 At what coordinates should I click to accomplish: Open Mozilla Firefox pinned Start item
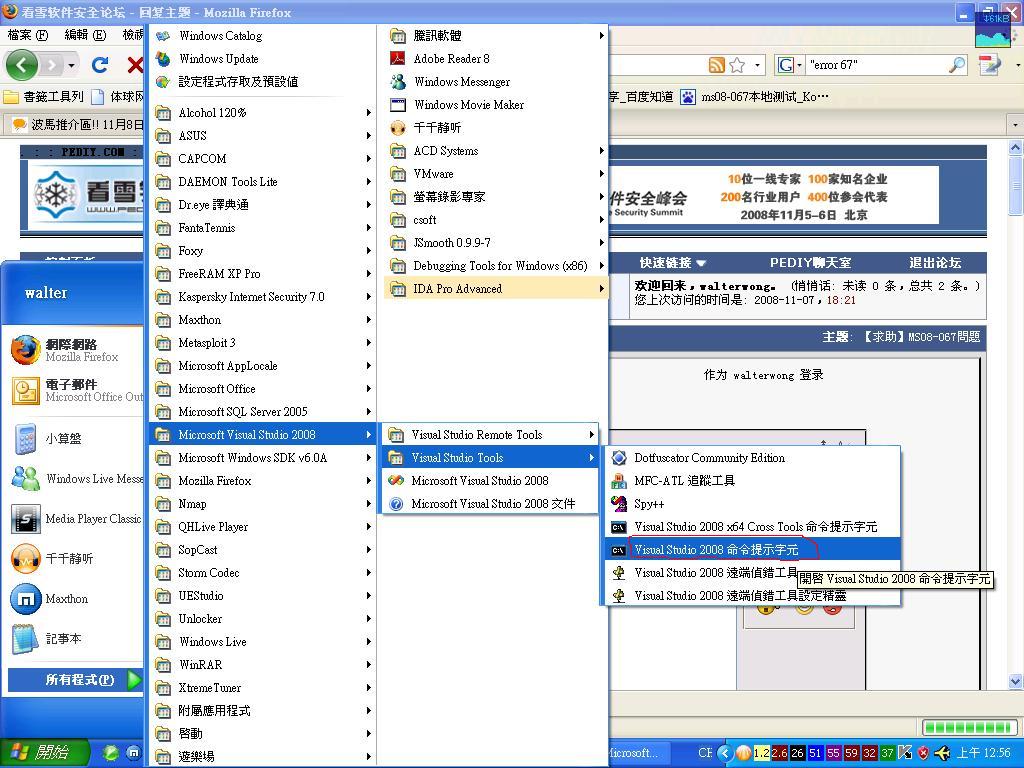coord(74,350)
